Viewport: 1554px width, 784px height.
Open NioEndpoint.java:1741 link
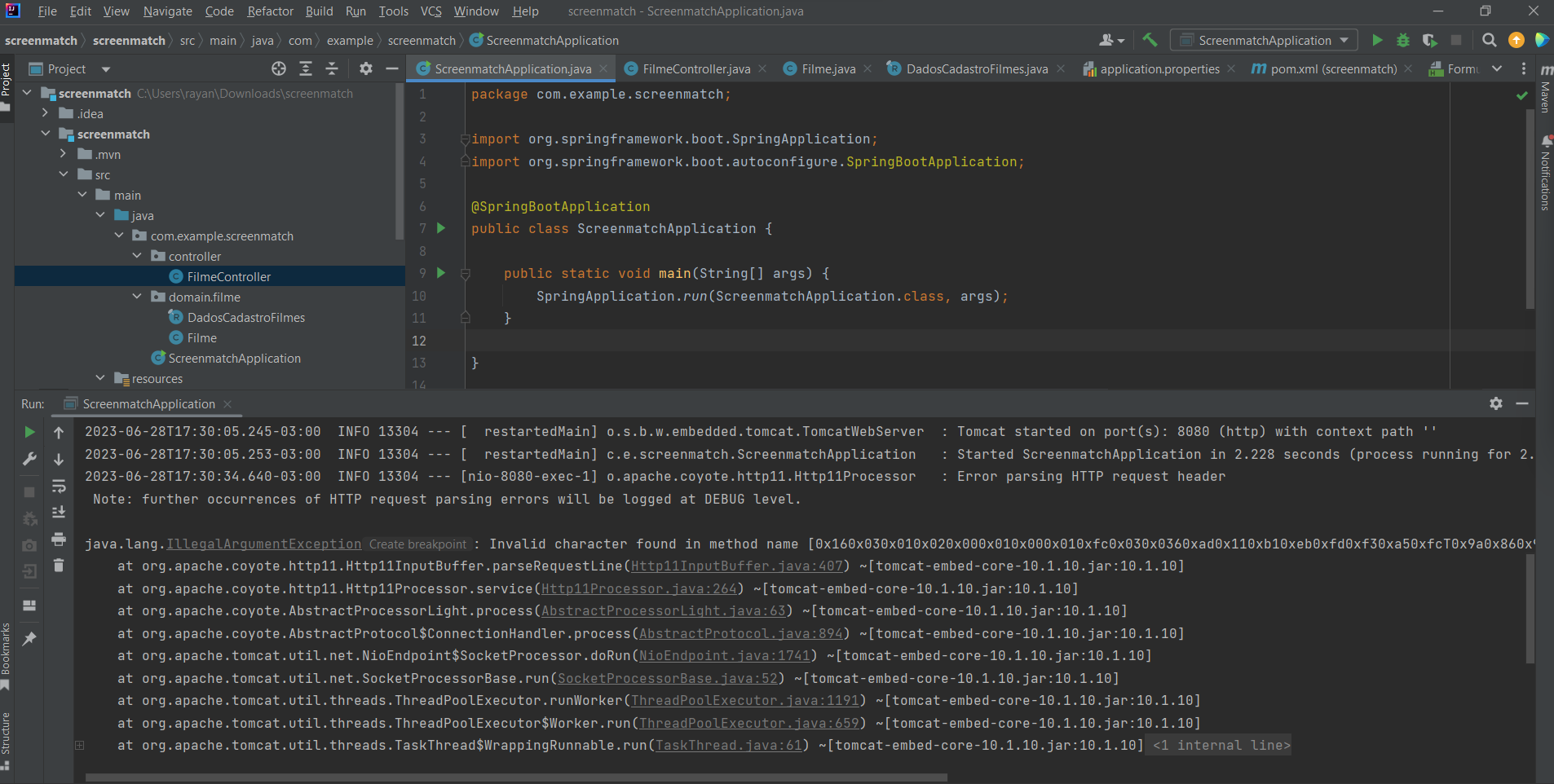pyautogui.click(x=725, y=656)
